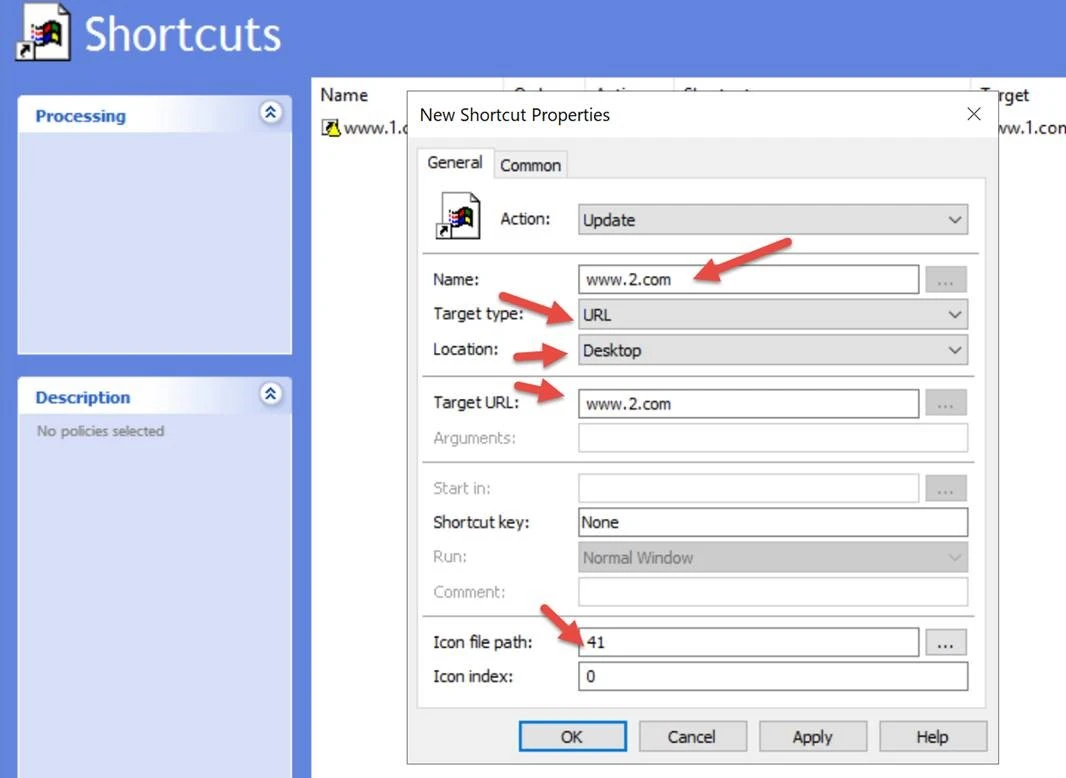
Task: Click the shortcut icon beside Action
Action: coord(459,217)
